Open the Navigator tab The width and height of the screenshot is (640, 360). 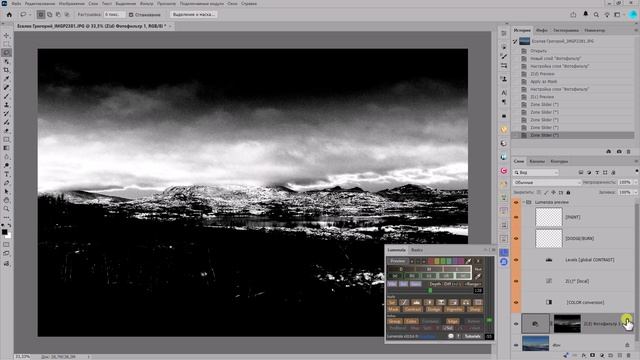(594, 30)
